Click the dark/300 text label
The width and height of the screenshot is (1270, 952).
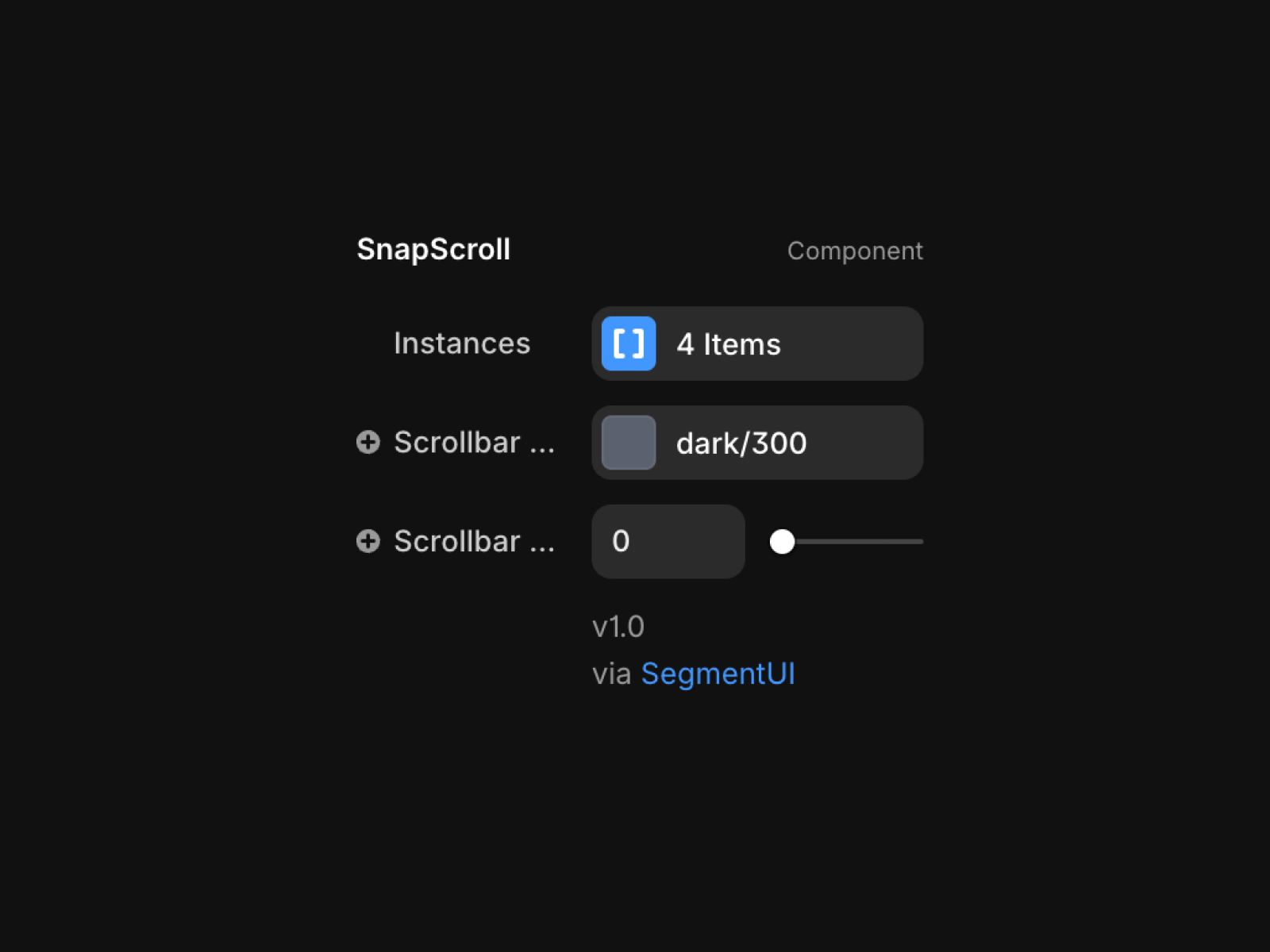pos(741,443)
